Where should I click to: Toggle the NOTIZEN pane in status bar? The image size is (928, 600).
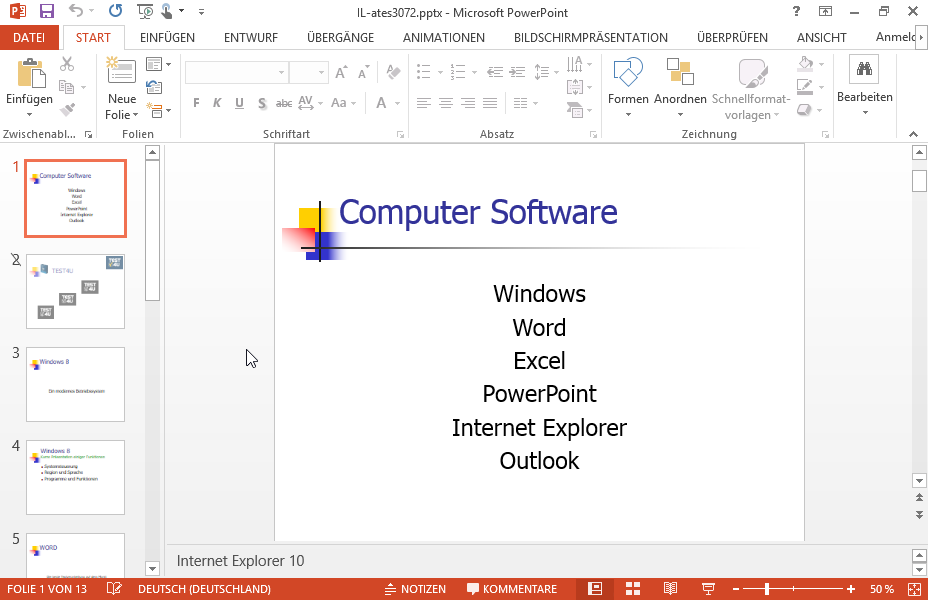tap(415, 589)
